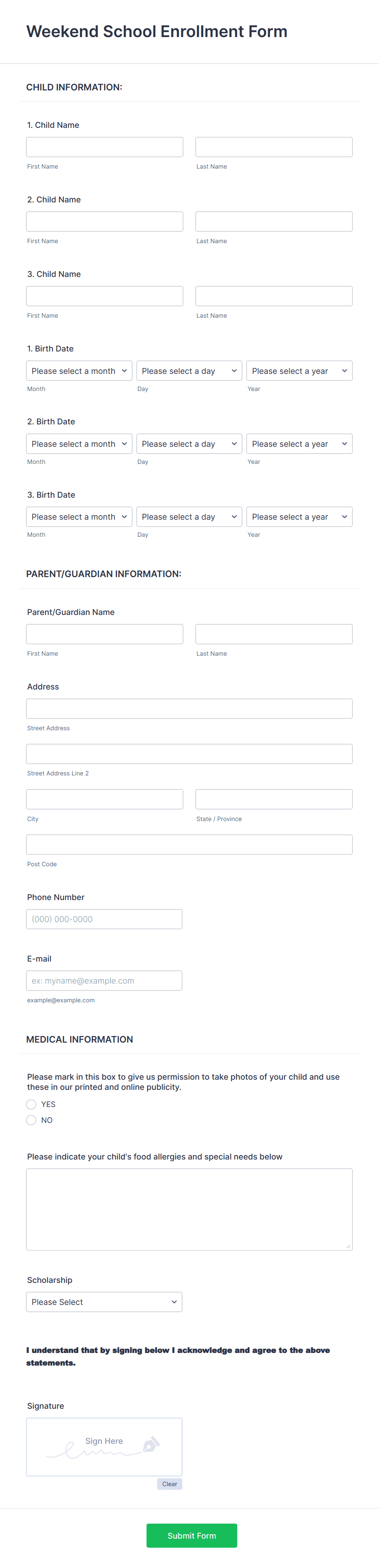Open the Scholarship dropdown

point(104,1301)
